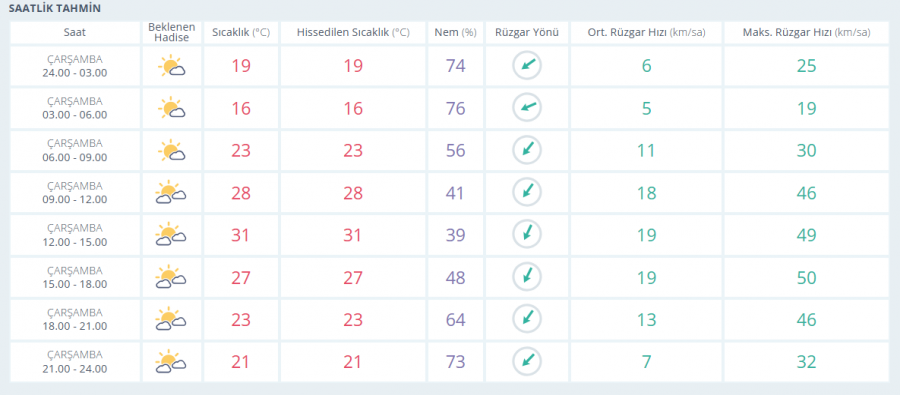Click wind direction arrow for 09.00 - 12.00
Screen dimensions: 900x395
527,192
